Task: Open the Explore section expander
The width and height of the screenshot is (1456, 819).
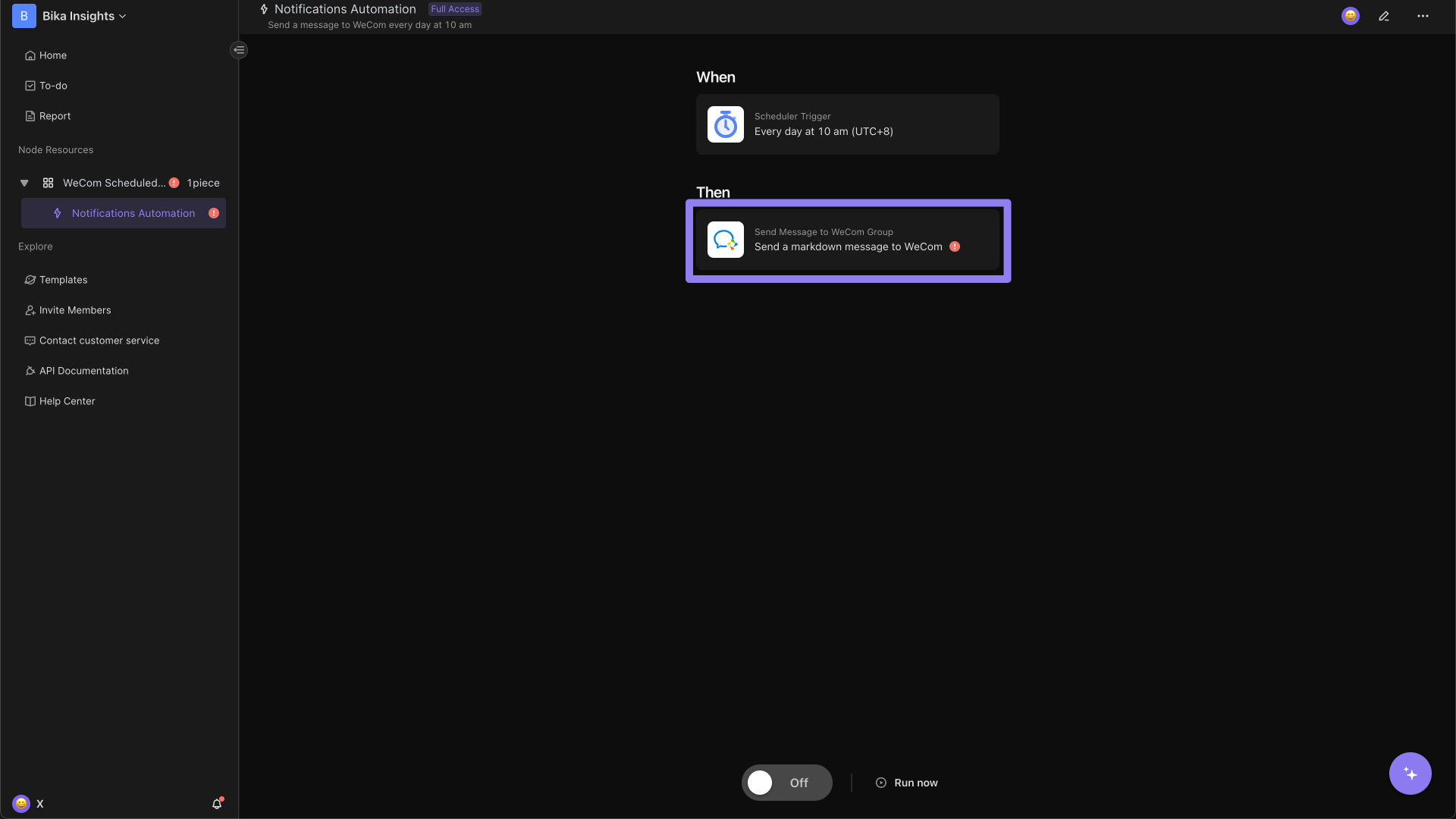Action: [x=35, y=246]
